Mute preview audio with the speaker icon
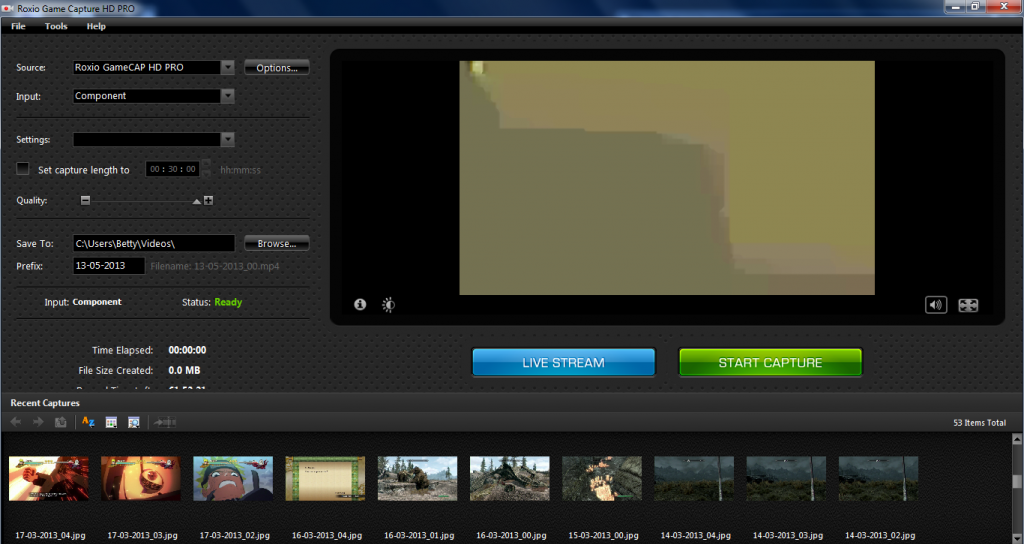 click(x=936, y=305)
